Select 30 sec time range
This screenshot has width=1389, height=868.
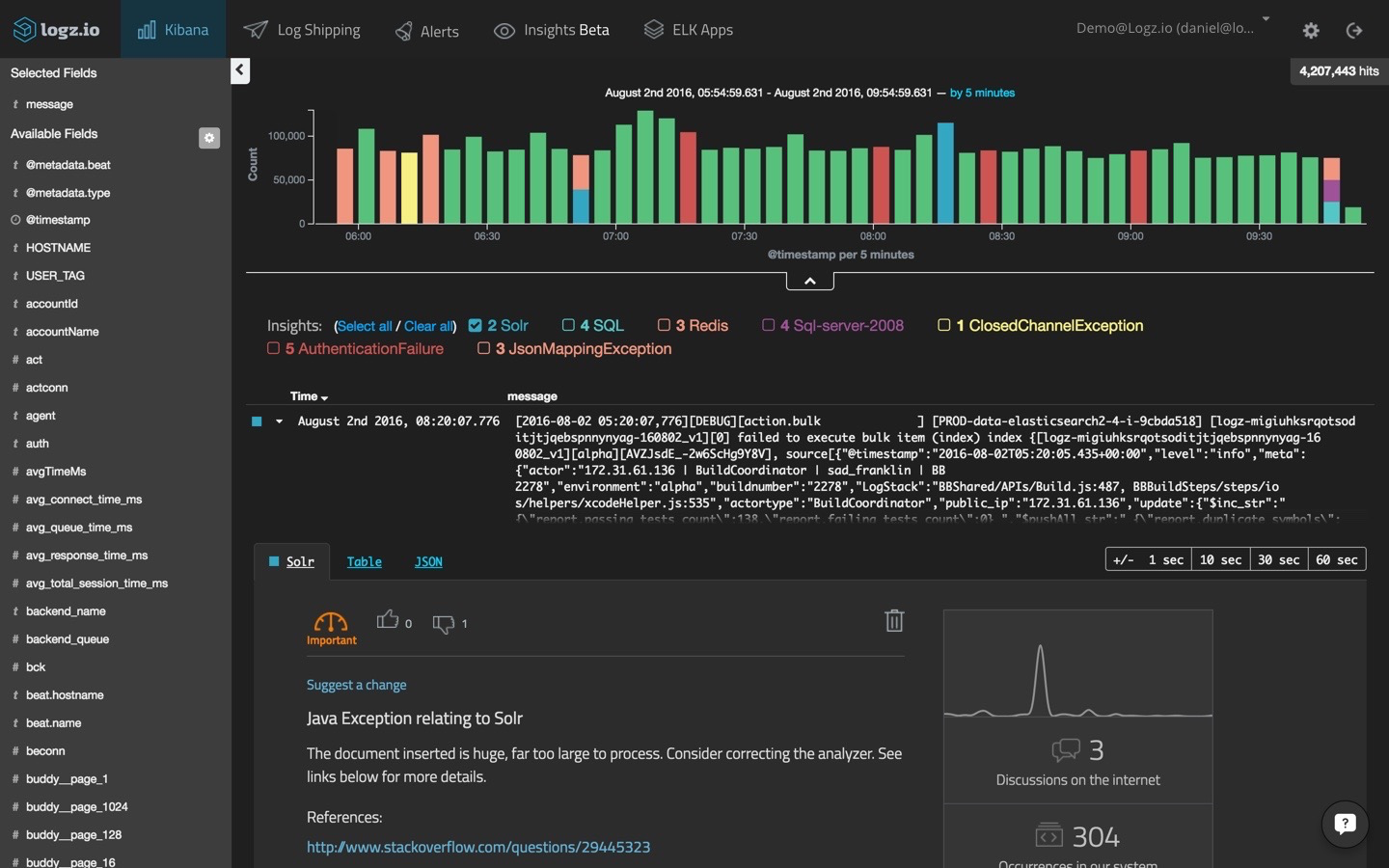[x=1279, y=559]
